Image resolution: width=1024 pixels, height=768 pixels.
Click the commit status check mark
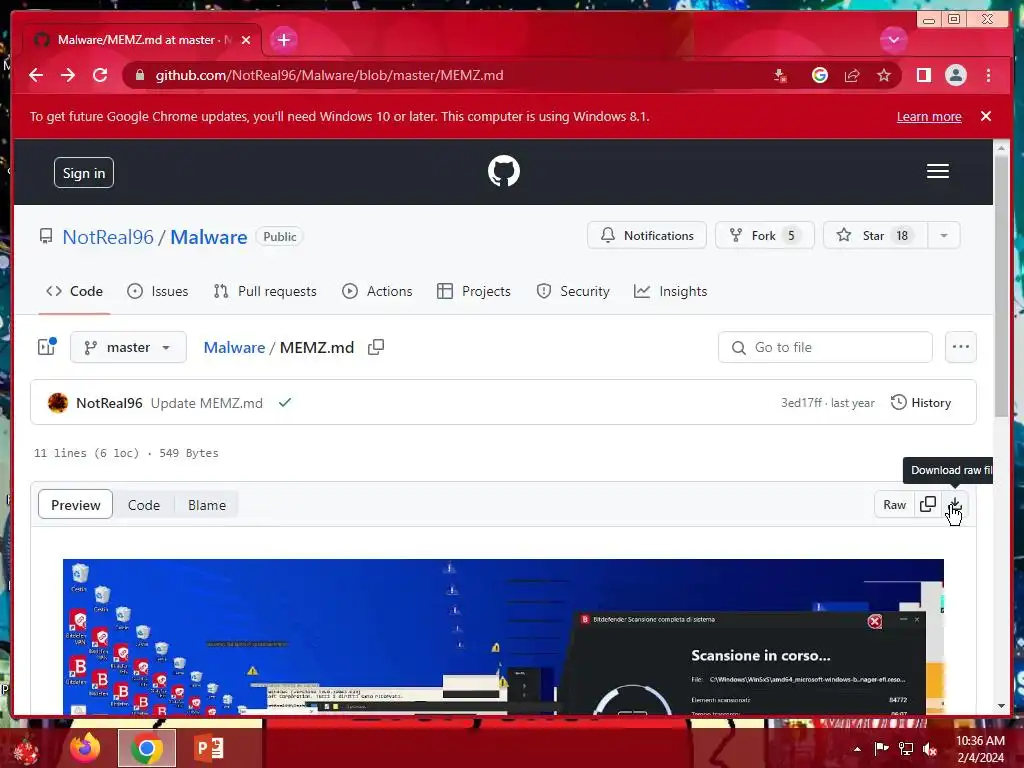[x=285, y=402]
